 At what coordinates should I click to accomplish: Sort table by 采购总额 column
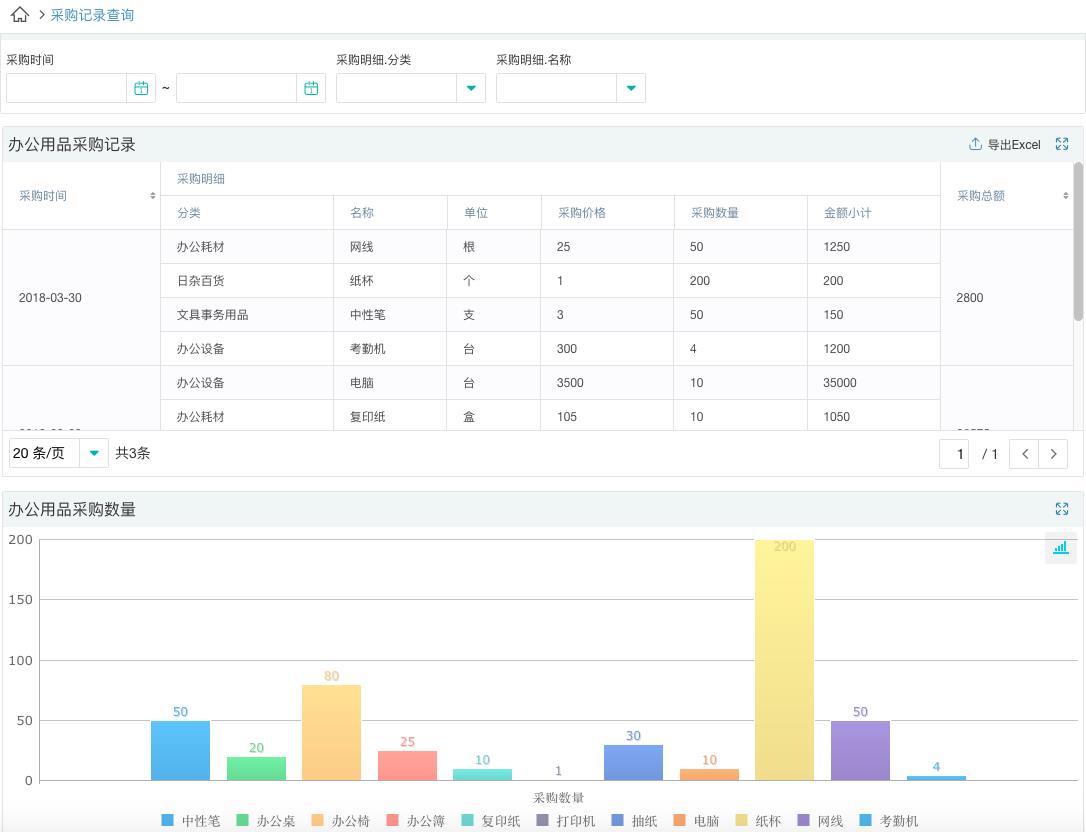(1065, 196)
